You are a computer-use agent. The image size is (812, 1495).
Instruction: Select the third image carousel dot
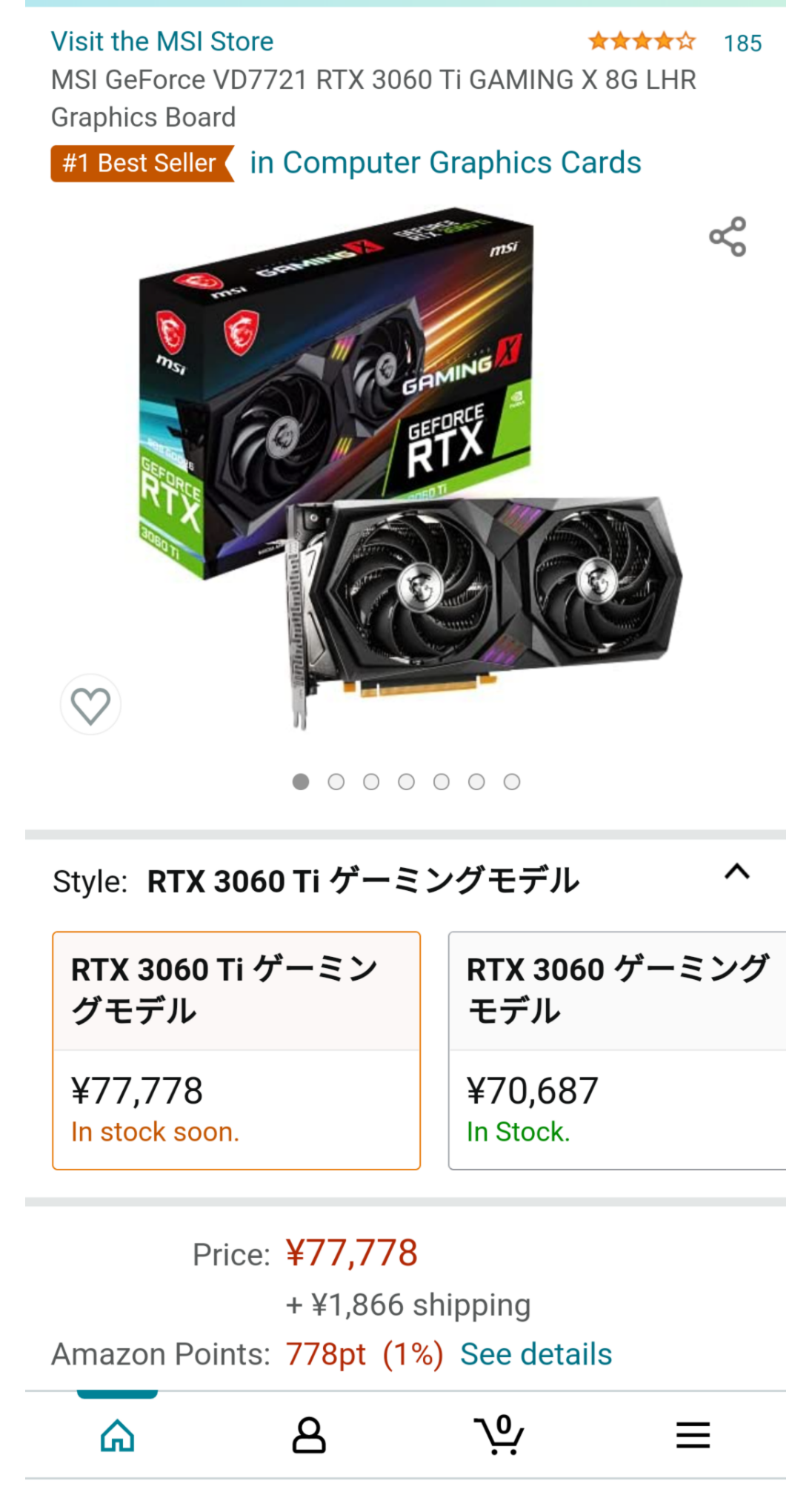pos(371,782)
